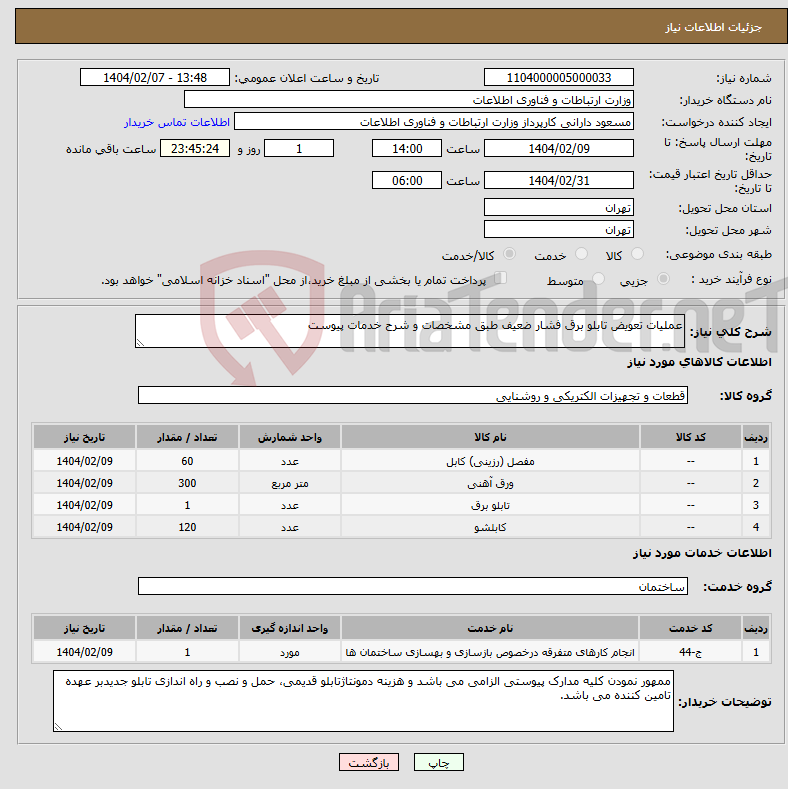Image resolution: width=788 pixels, height=789 pixels.
Task: Click the اطلاعات کالاهای مورد نیاز heading
Action: pyautogui.click(x=699, y=362)
